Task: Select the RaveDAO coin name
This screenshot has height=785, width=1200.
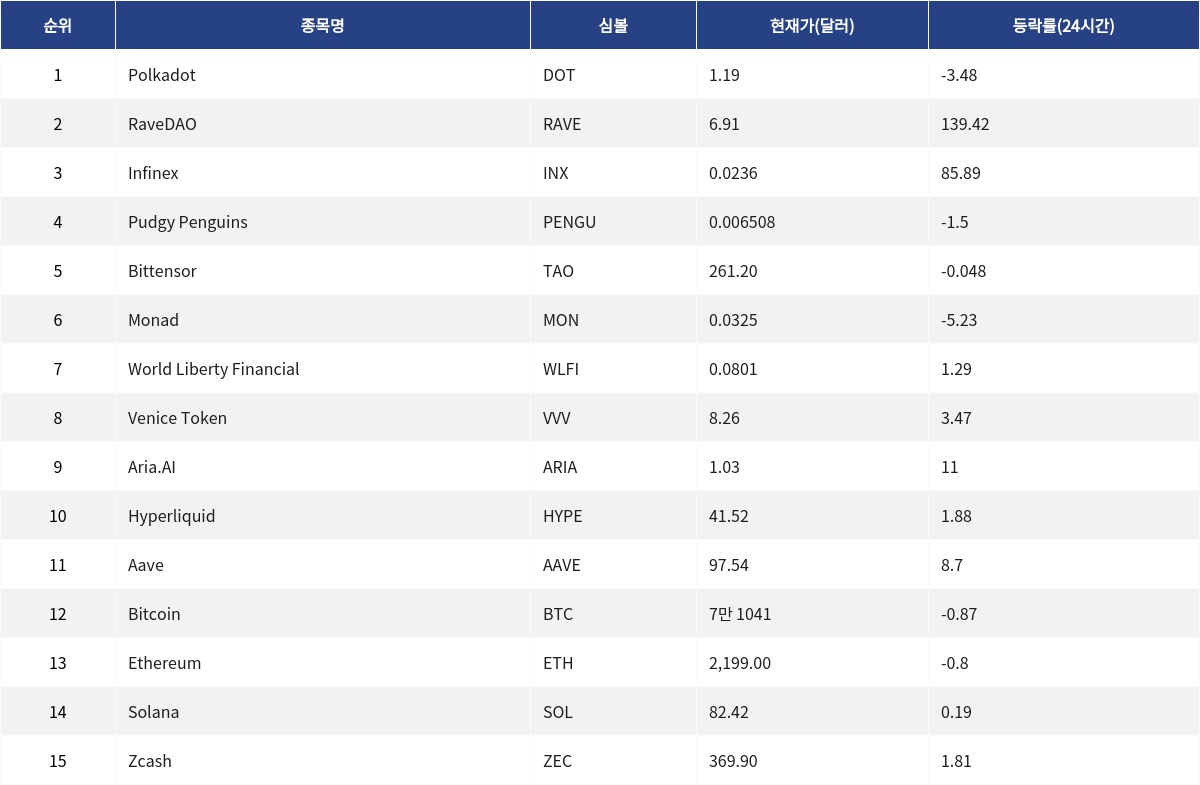Action: pyautogui.click(x=162, y=124)
